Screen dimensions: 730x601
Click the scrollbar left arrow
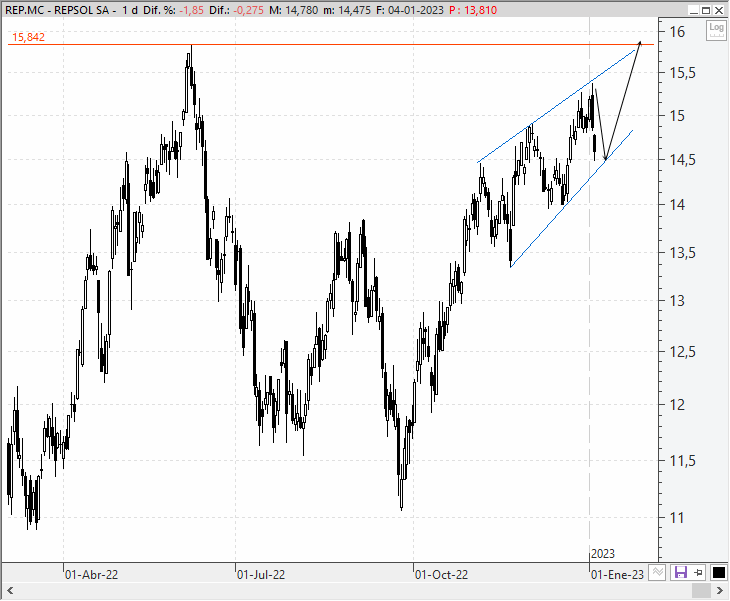coord(10,591)
